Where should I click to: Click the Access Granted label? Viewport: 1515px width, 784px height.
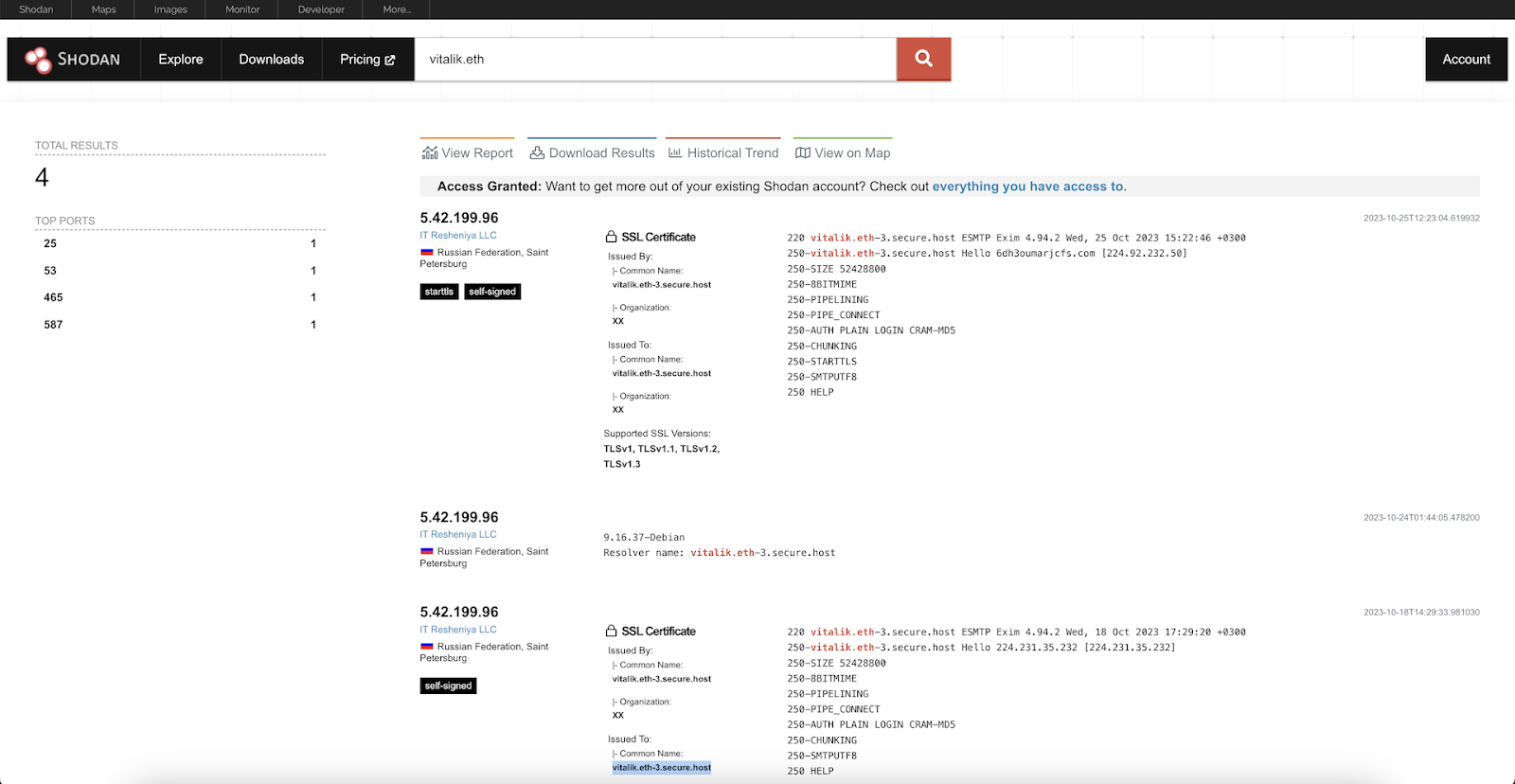click(489, 187)
